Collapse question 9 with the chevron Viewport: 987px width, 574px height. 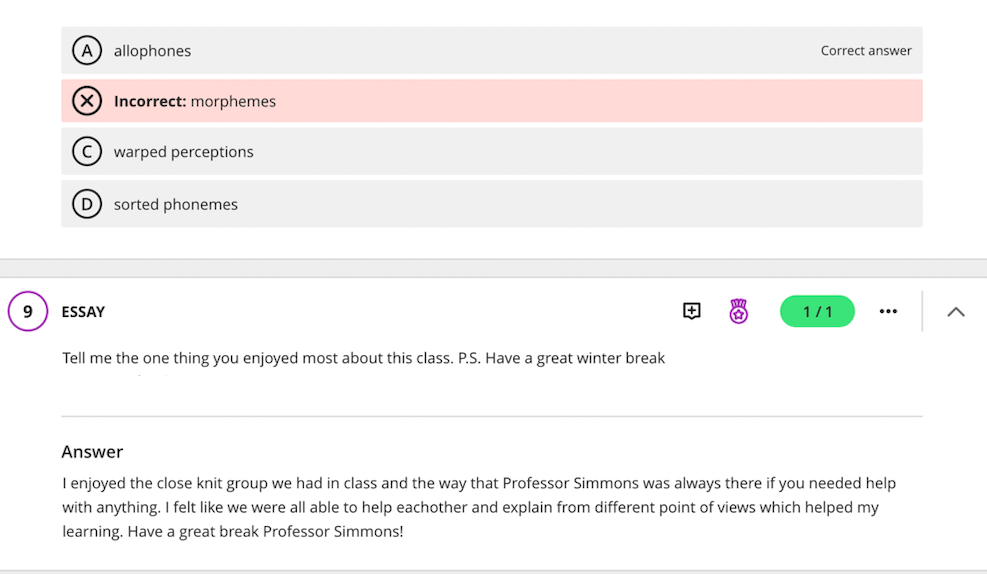[955, 311]
